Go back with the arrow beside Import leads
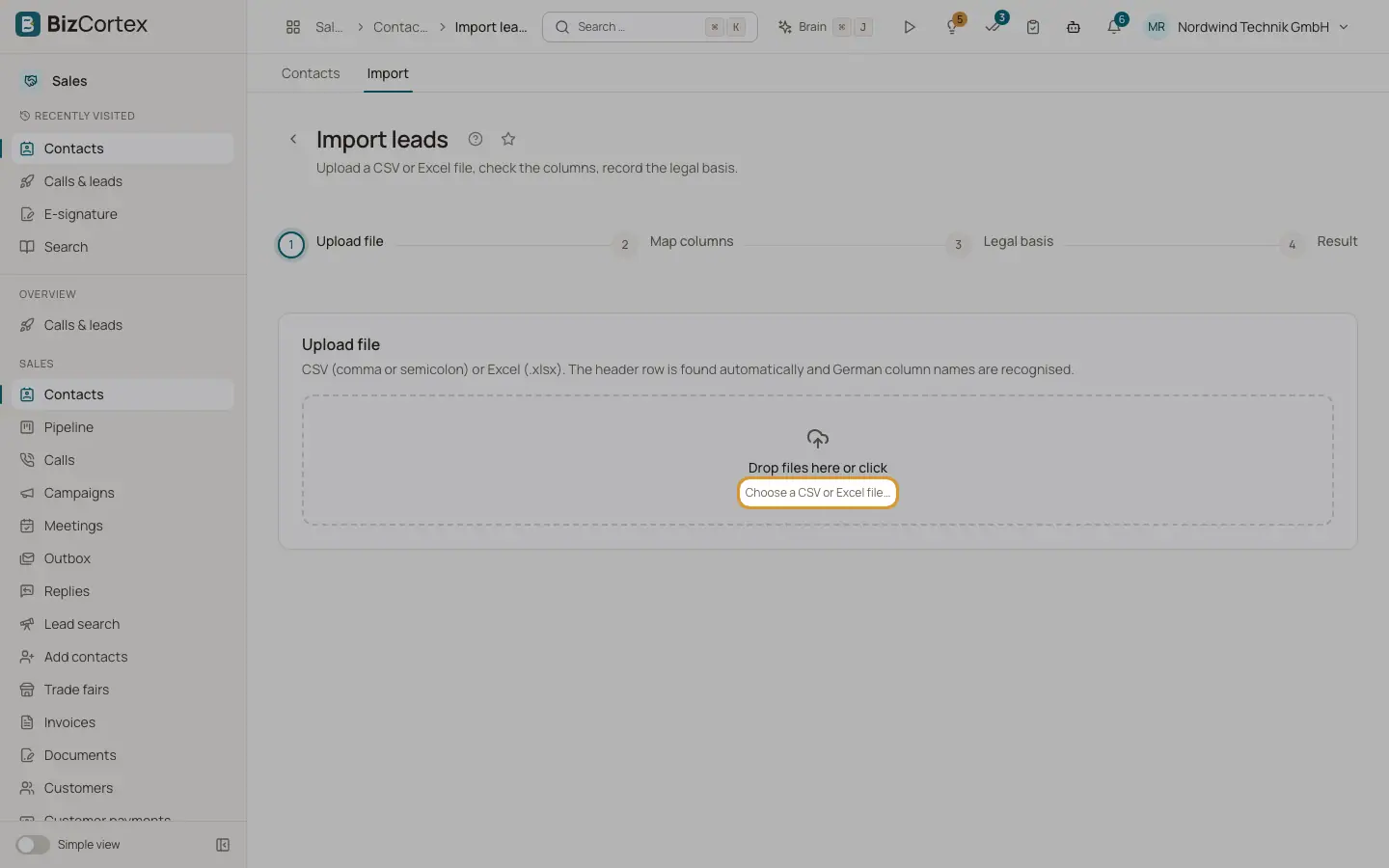Viewport: 1389px width, 868px height. [293, 139]
